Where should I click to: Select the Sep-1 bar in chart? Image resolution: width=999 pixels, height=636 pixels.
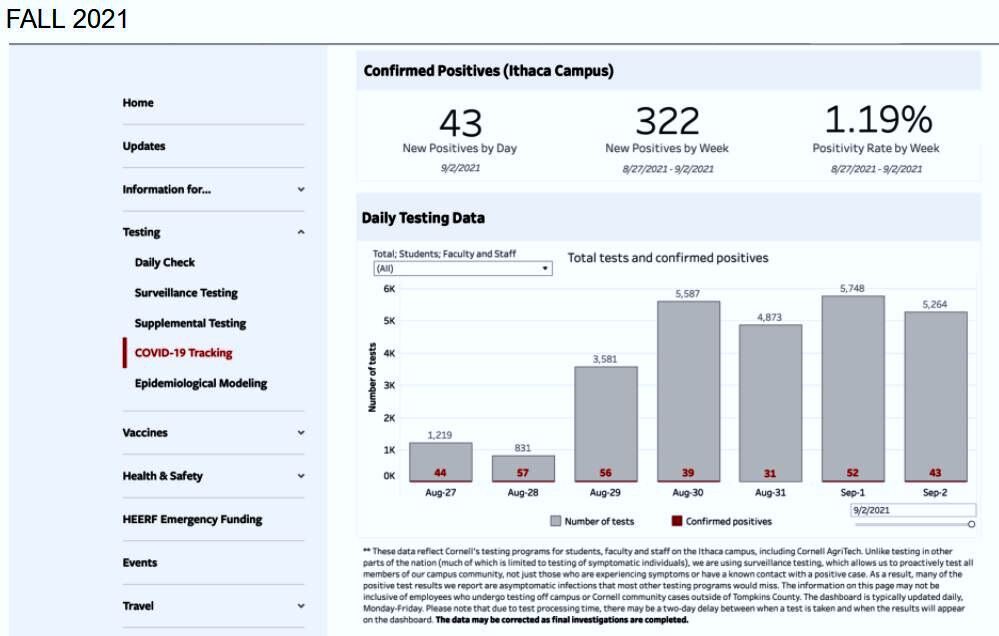coord(852,388)
